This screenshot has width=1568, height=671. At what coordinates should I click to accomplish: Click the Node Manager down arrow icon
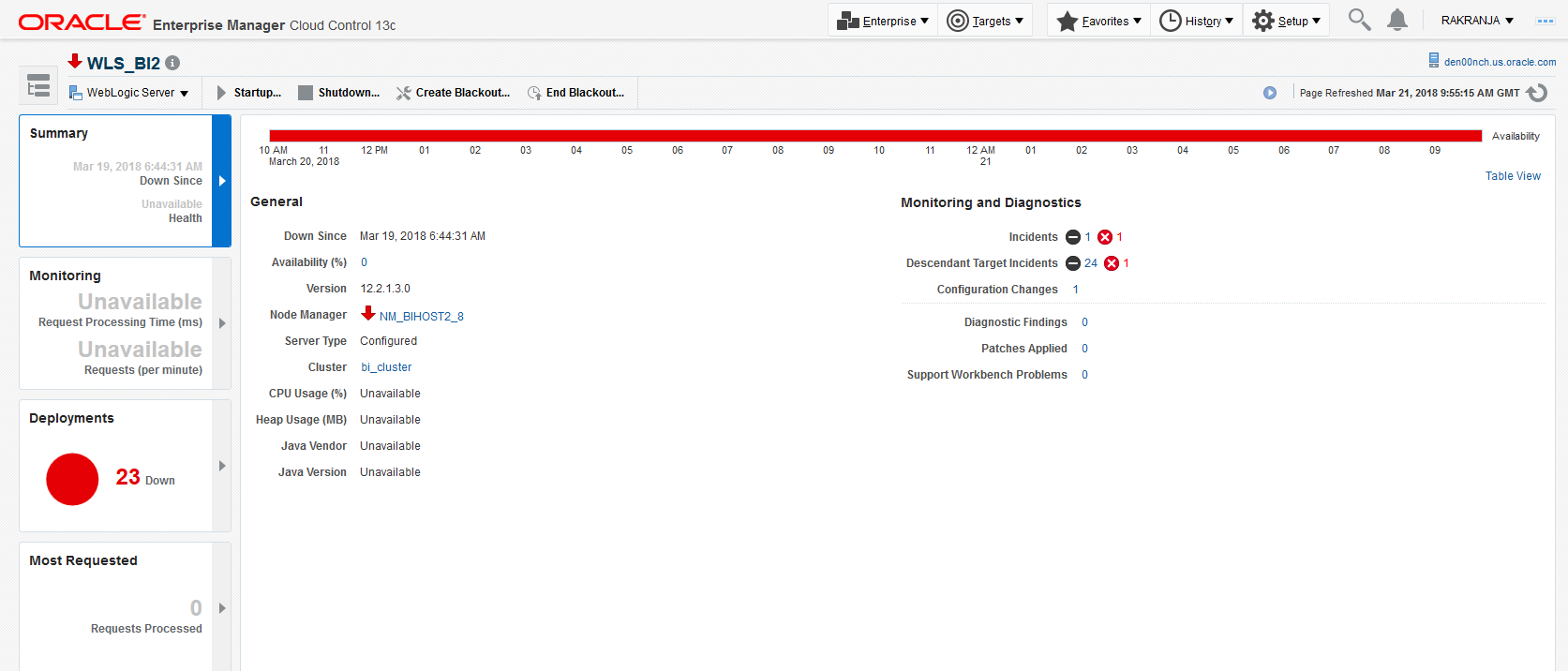click(x=368, y=313)
